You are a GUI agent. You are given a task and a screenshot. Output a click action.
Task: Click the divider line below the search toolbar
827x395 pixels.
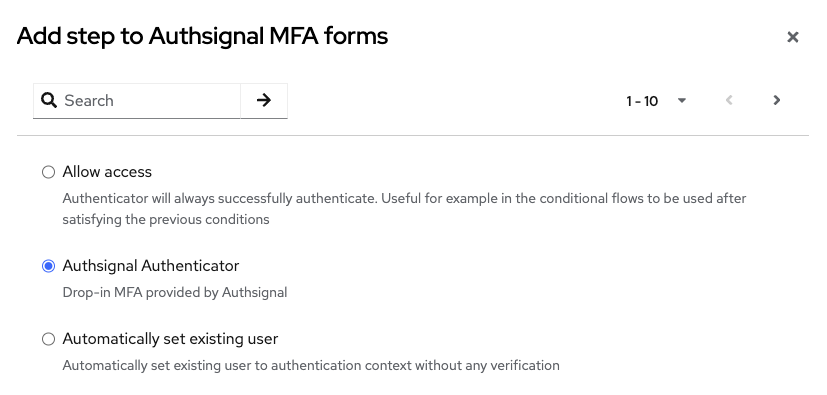pyautogui.click(x=413, y=136)
